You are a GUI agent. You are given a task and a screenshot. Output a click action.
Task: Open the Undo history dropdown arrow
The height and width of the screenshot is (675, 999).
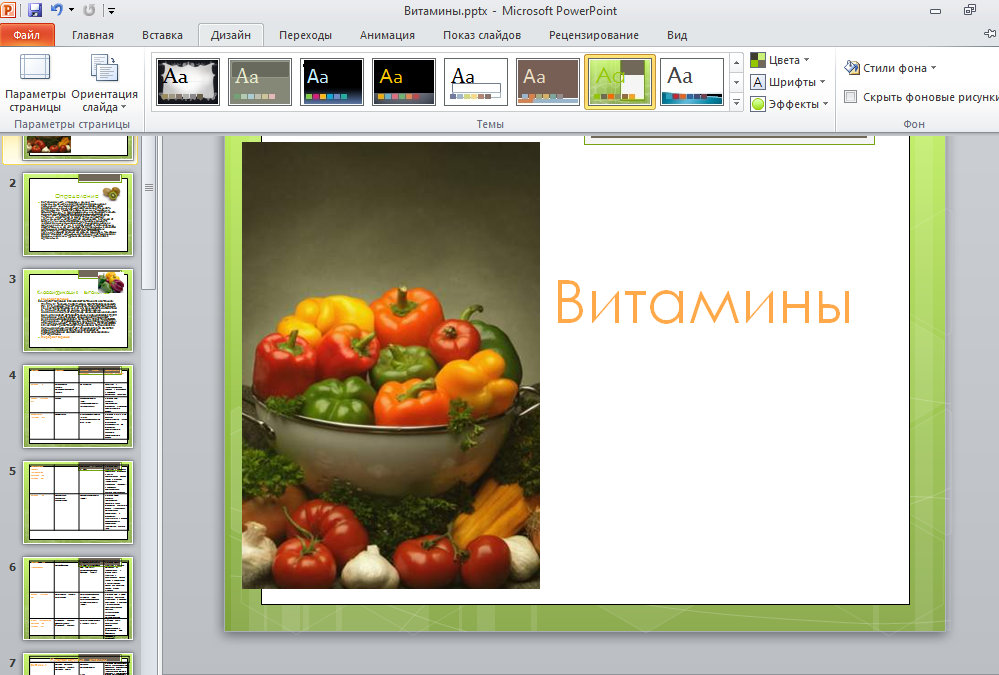pyautogui.click(x=71, y=10)
